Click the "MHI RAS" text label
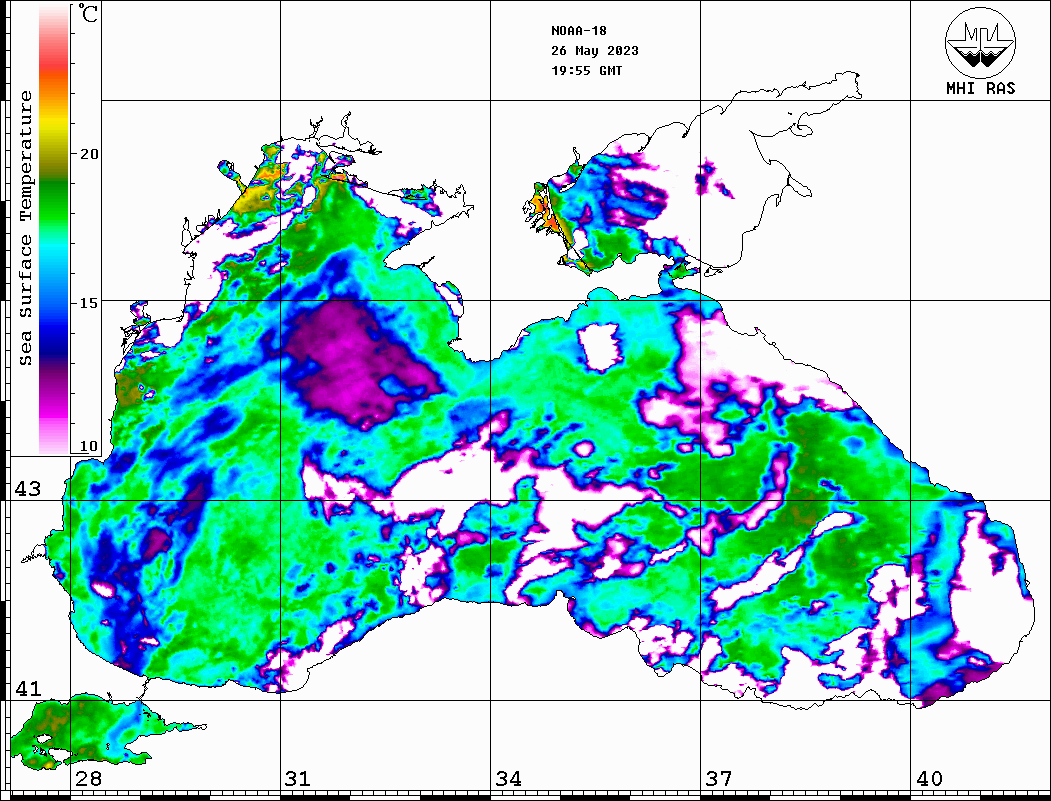Image resolution: width=1051 pixels, height=801 pixels. click(980, 88)
